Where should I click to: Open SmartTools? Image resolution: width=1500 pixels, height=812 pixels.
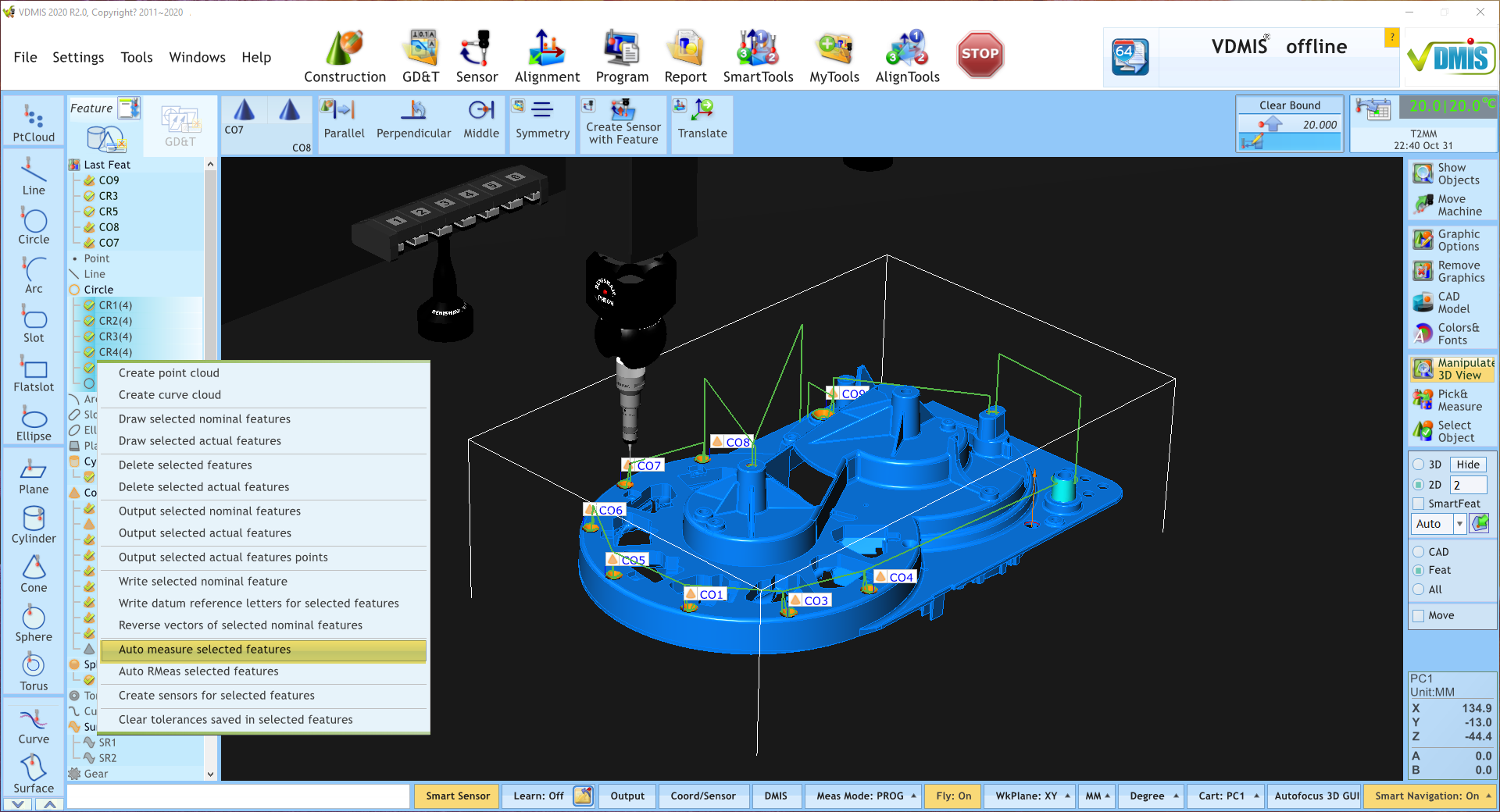point(758,56)
